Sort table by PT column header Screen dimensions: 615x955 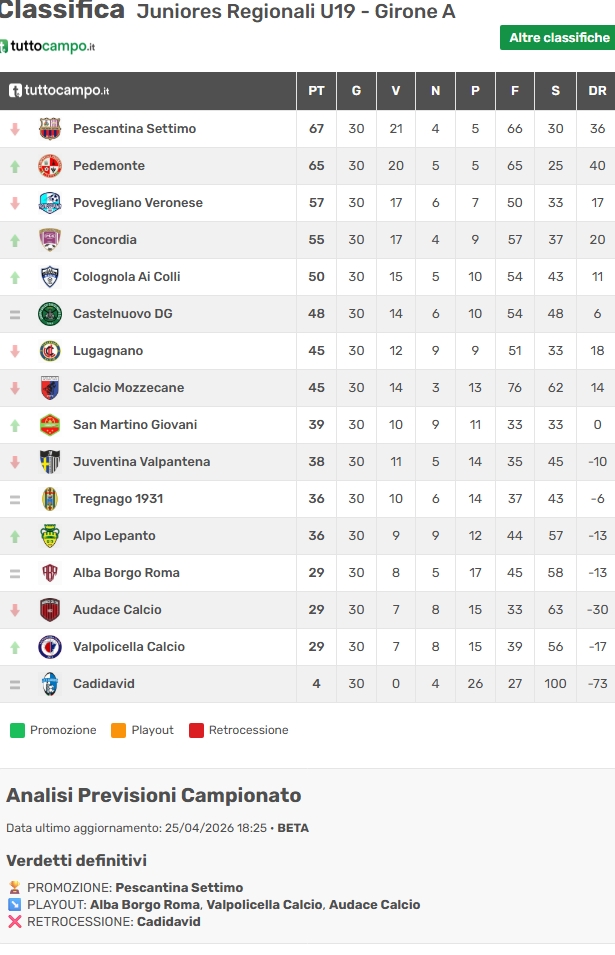coord(316,91)
